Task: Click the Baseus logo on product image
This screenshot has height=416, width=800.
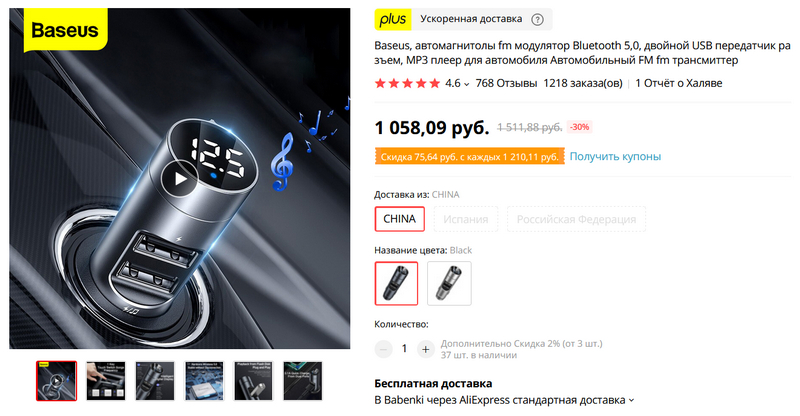Action: pyautogui.click(x=65, y=30)
